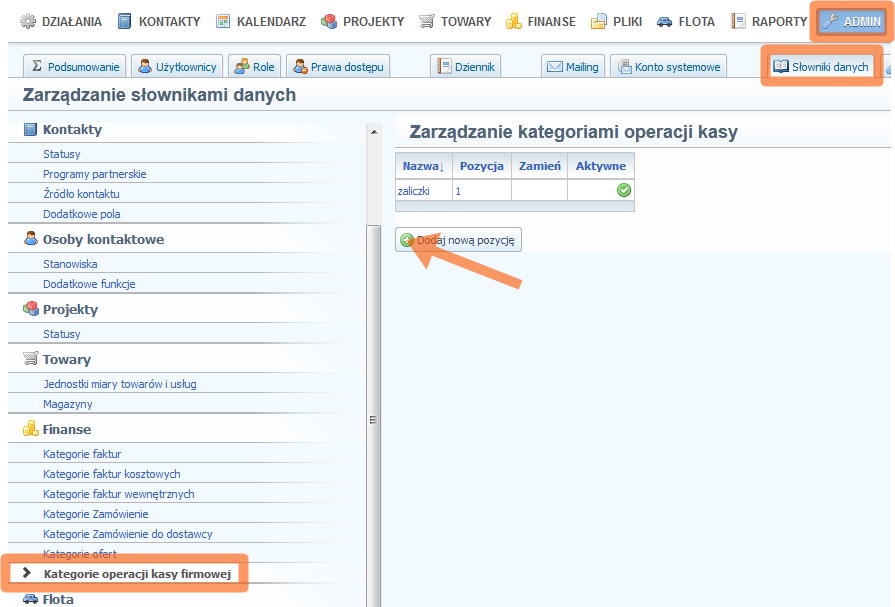This screenshot has height=607, width=895.
Task: Open the zaliczki category entry
Action: (x=413, y=190)
